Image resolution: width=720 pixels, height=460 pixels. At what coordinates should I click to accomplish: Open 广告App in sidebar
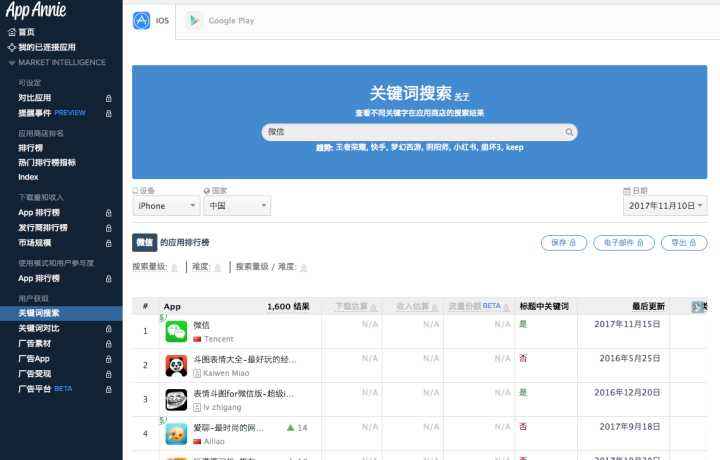click(x=34, y=359)
